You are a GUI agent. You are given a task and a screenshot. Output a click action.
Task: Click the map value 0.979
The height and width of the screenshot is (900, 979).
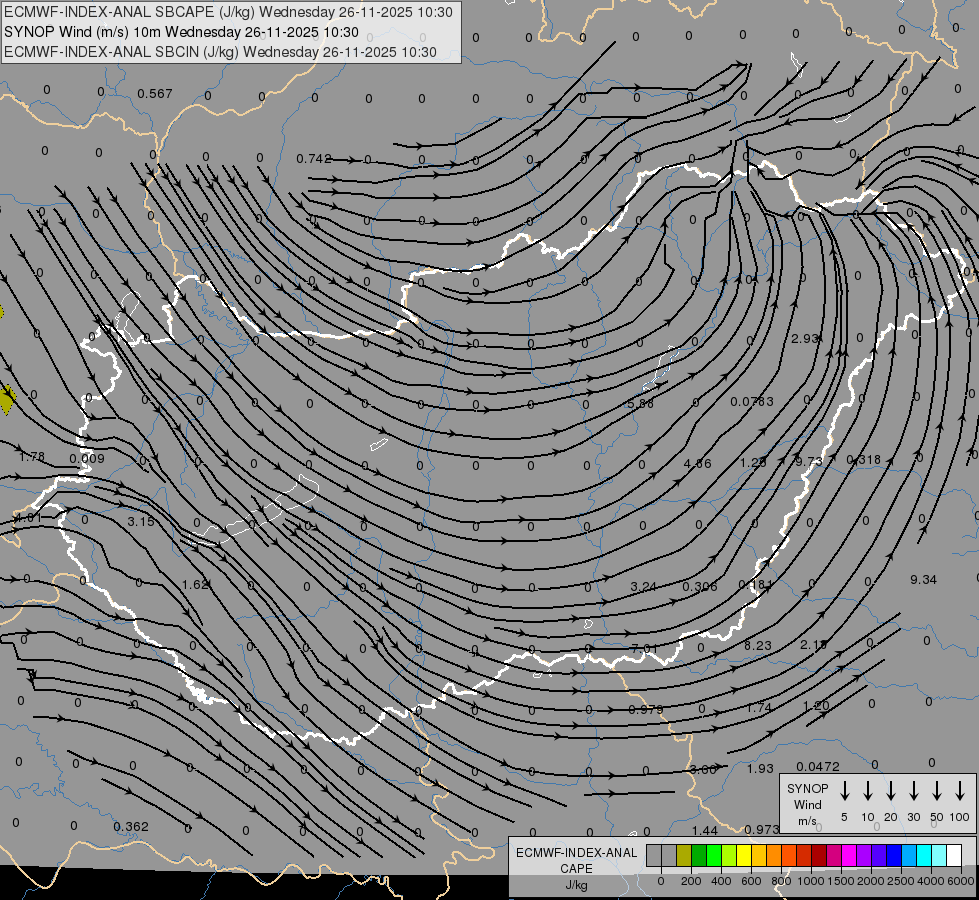(646, 710)
